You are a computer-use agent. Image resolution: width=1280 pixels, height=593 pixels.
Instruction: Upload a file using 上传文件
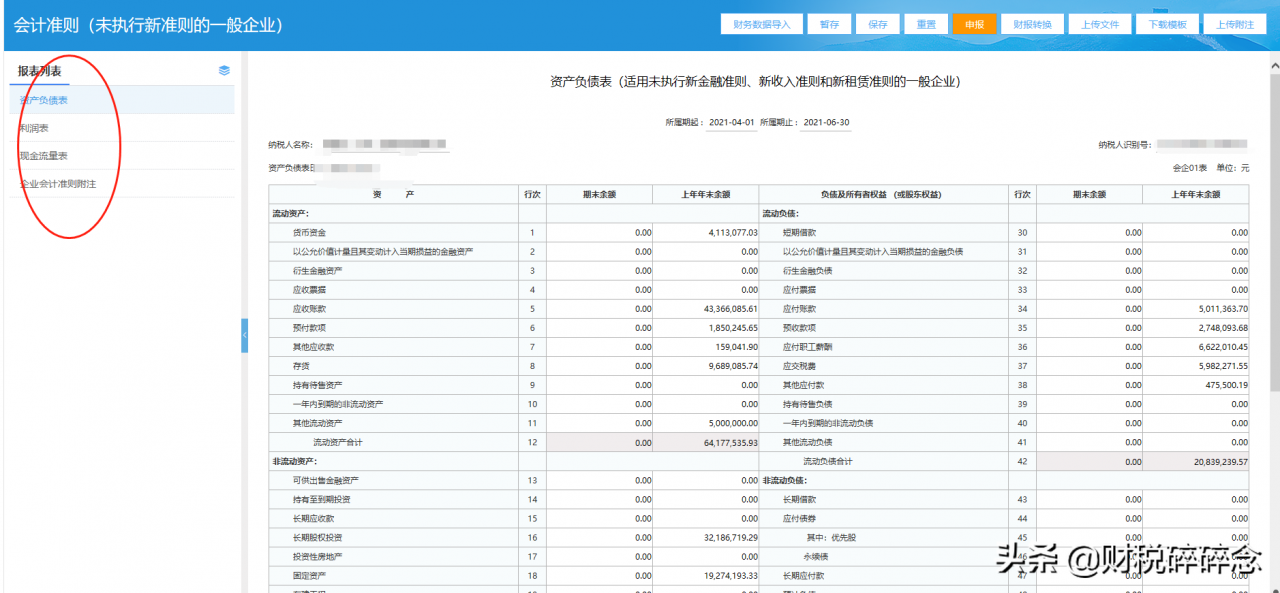point(1100,23)
